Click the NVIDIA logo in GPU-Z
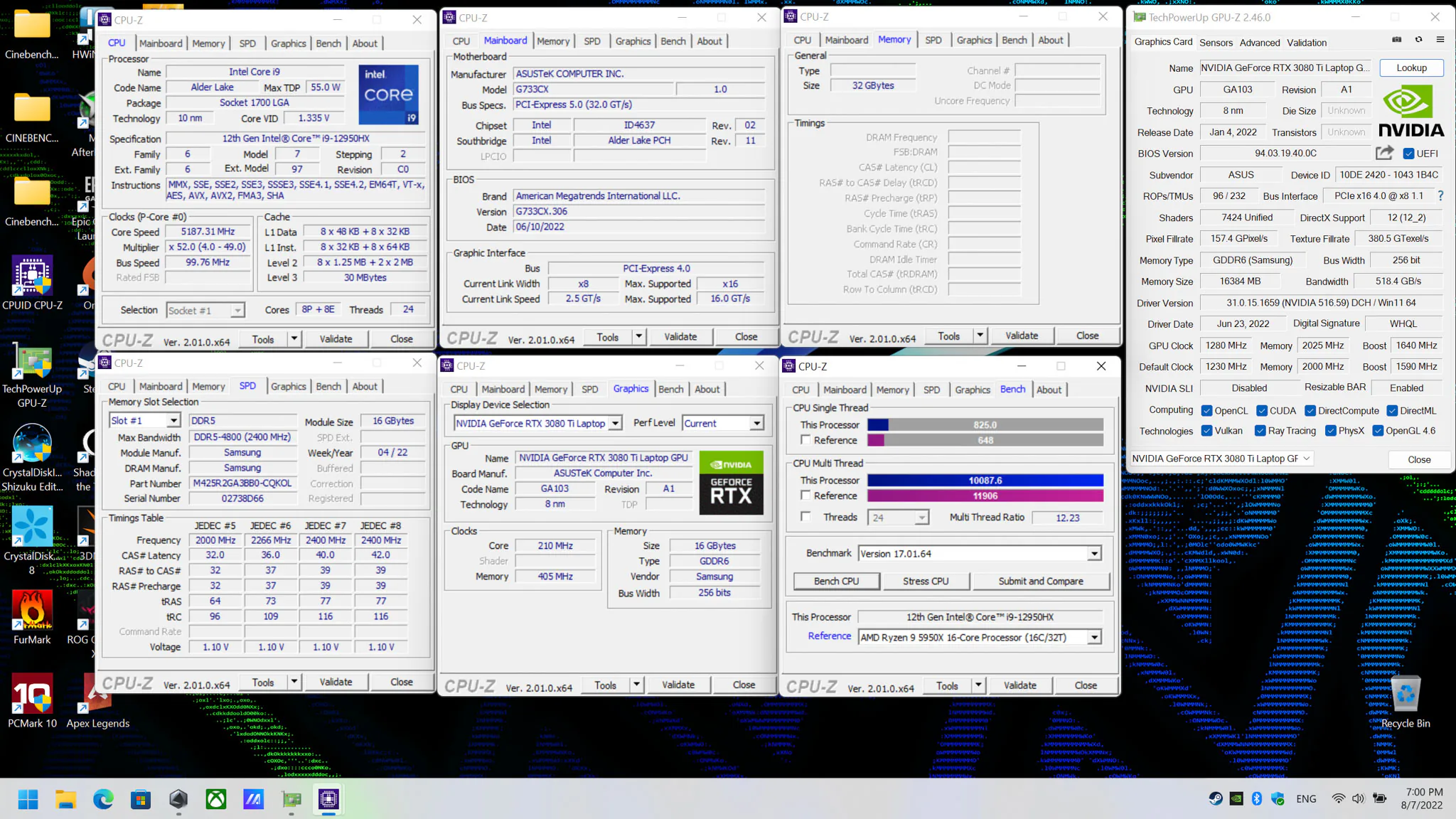Viewport: 1456px width, 819px height. tap(1411, 112)
